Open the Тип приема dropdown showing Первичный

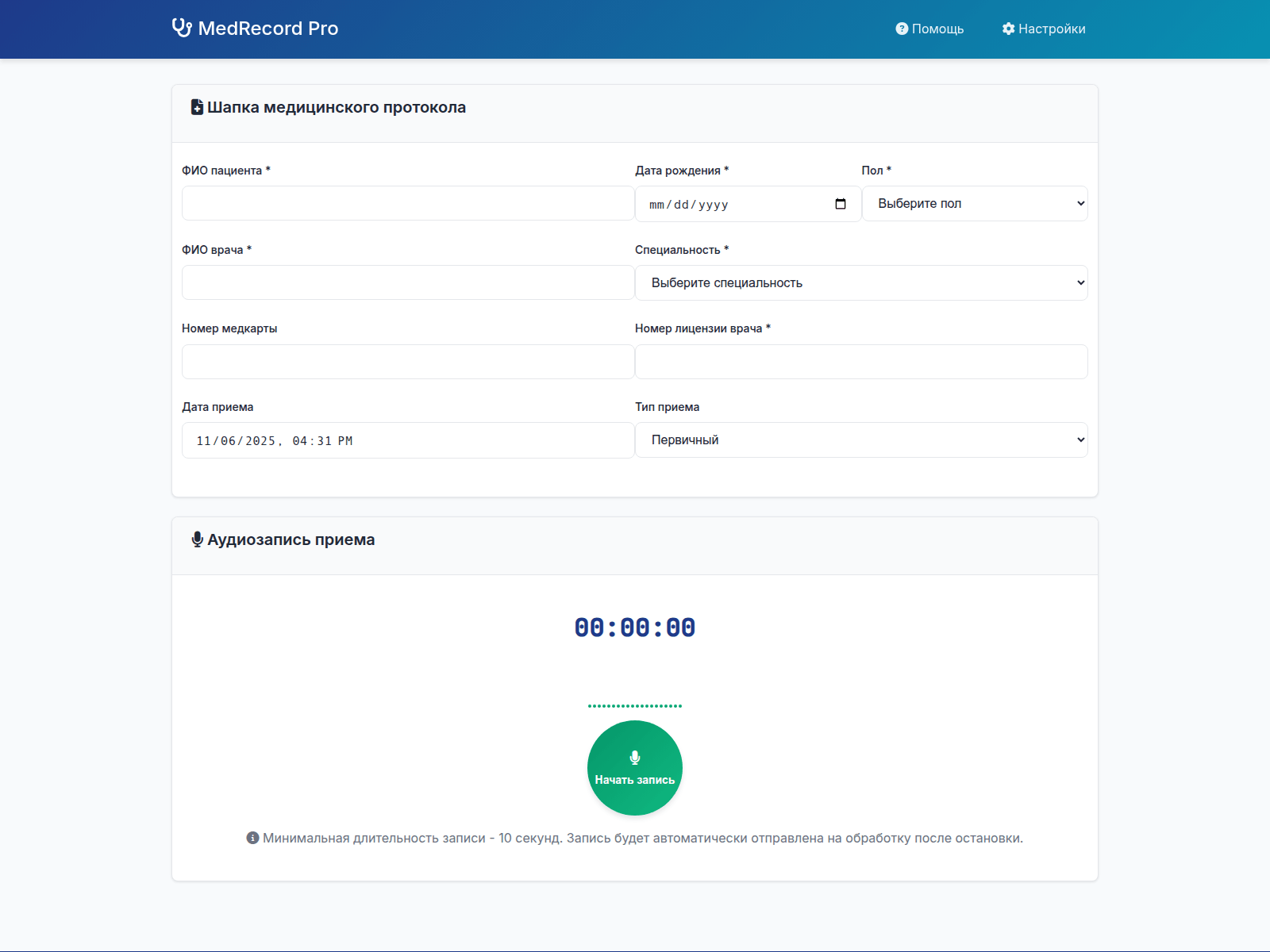tap(861, 440)
